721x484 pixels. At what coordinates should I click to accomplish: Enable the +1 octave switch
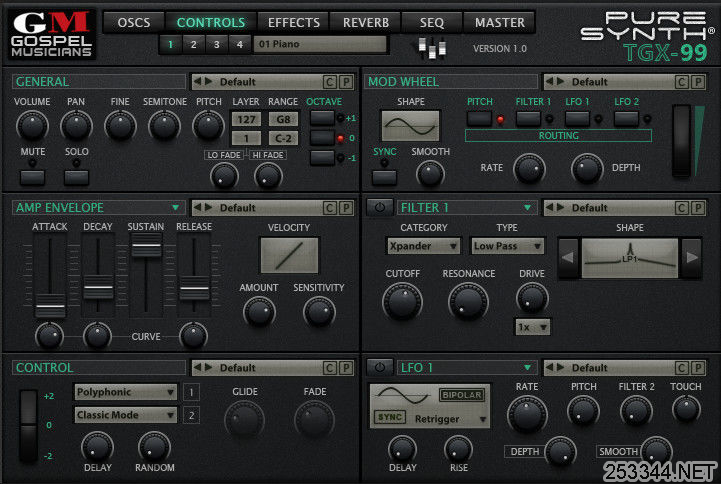coord(322,118)
